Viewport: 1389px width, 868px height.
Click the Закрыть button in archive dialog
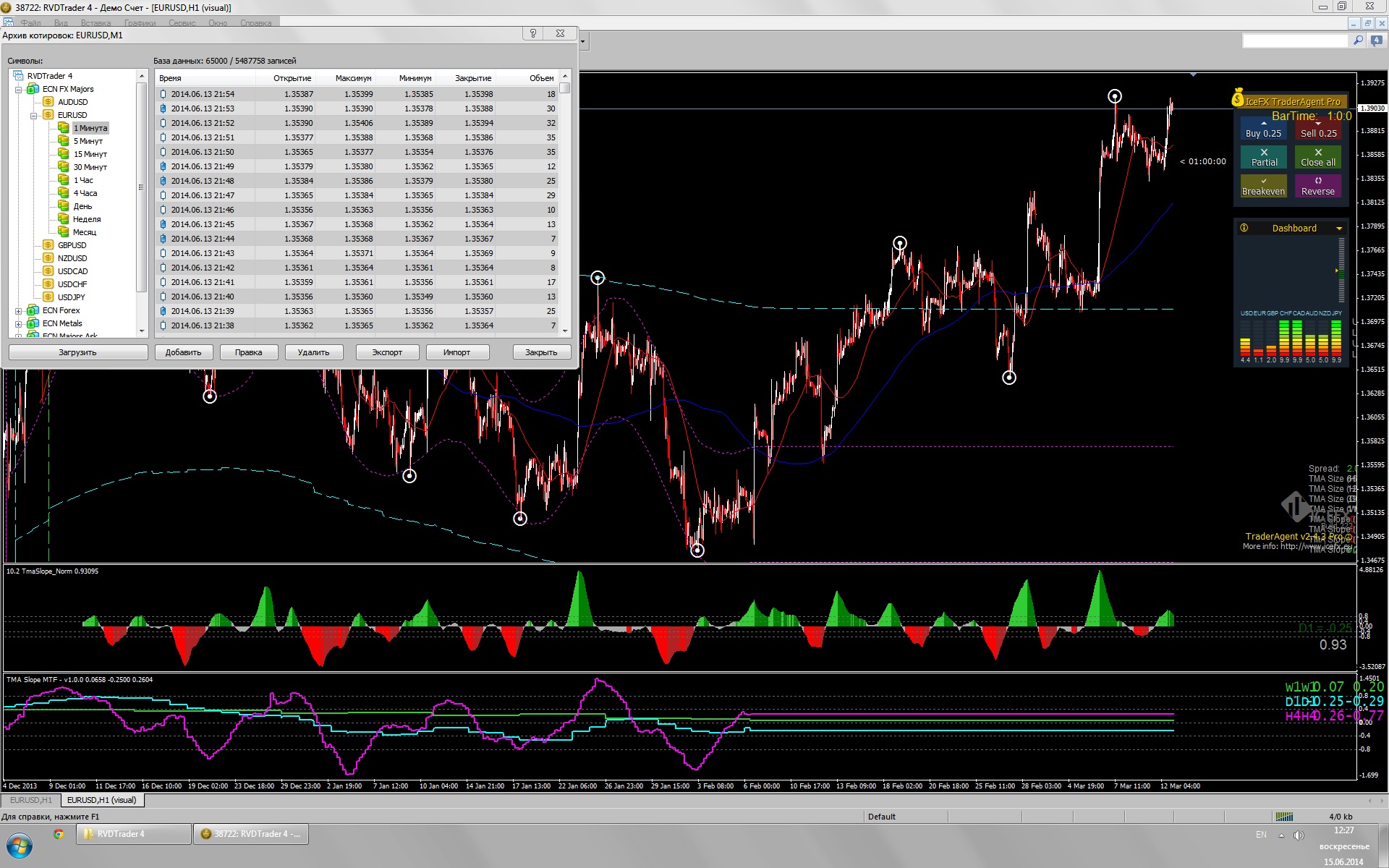tap(541, 352)
